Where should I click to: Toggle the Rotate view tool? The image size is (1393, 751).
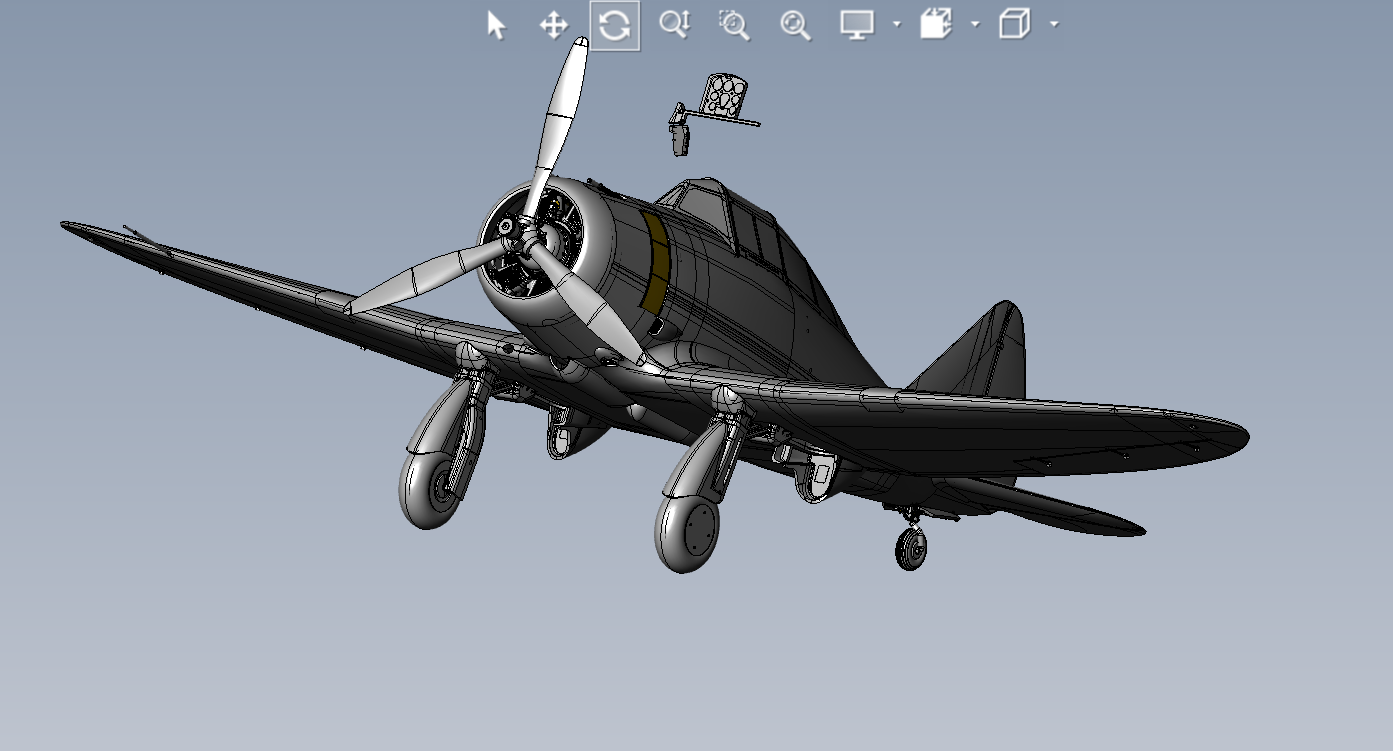coord(615,25)
